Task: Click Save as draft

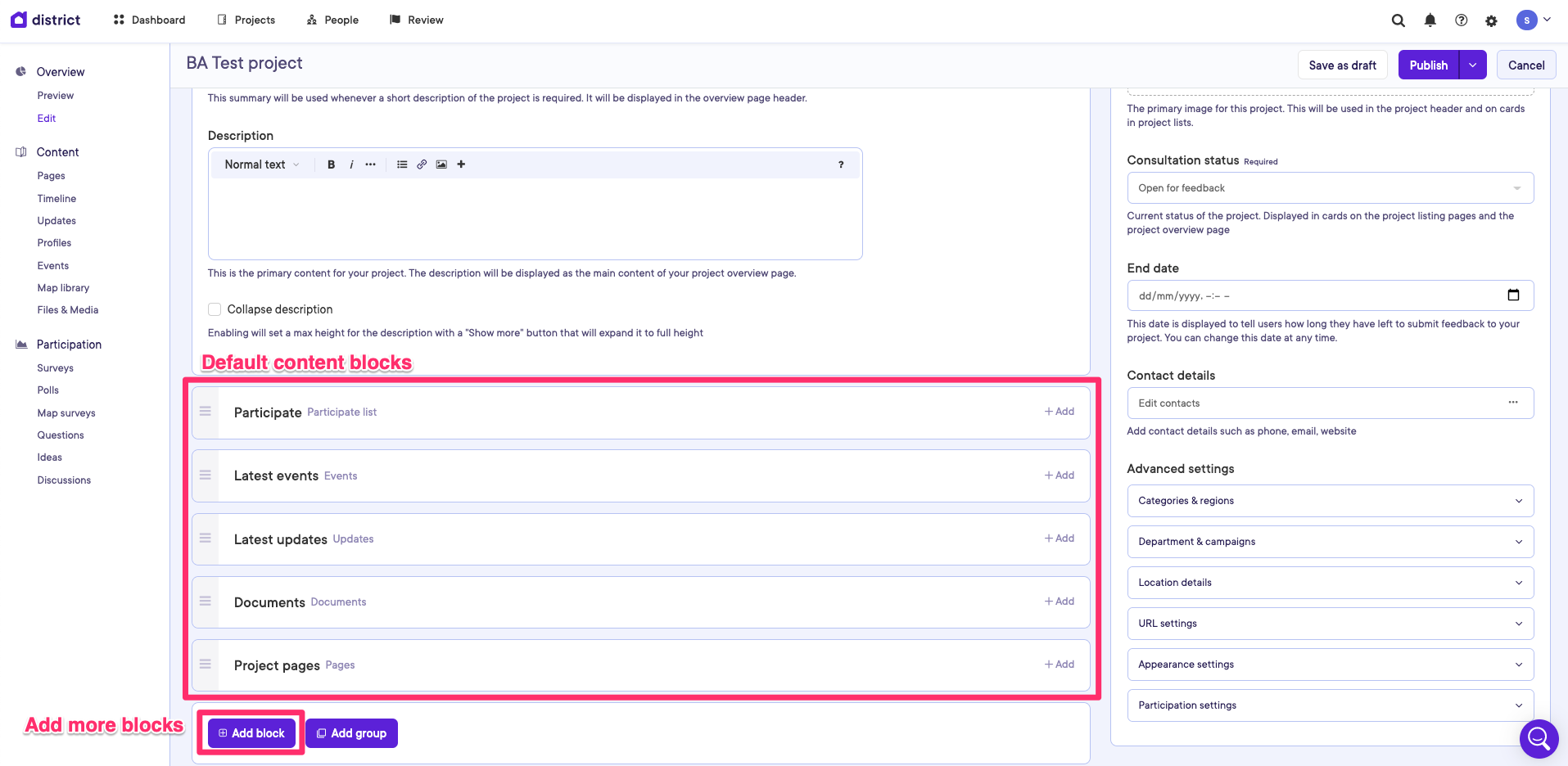Action: point(1342,65)
